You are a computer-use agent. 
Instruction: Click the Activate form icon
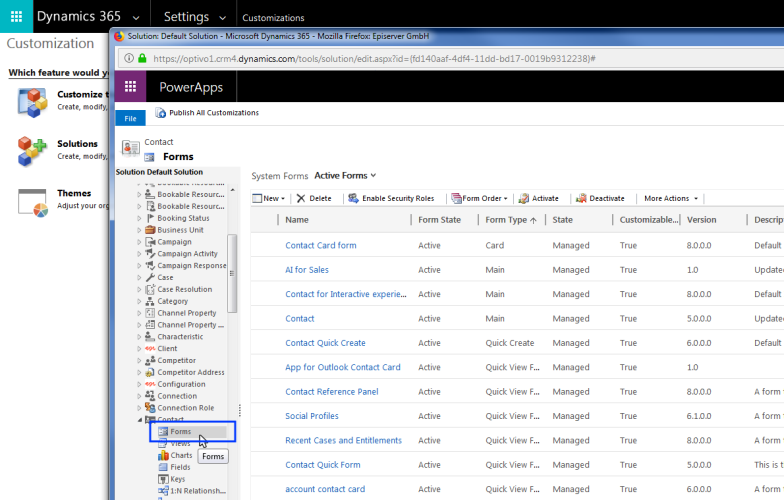(x=523, y=198)
